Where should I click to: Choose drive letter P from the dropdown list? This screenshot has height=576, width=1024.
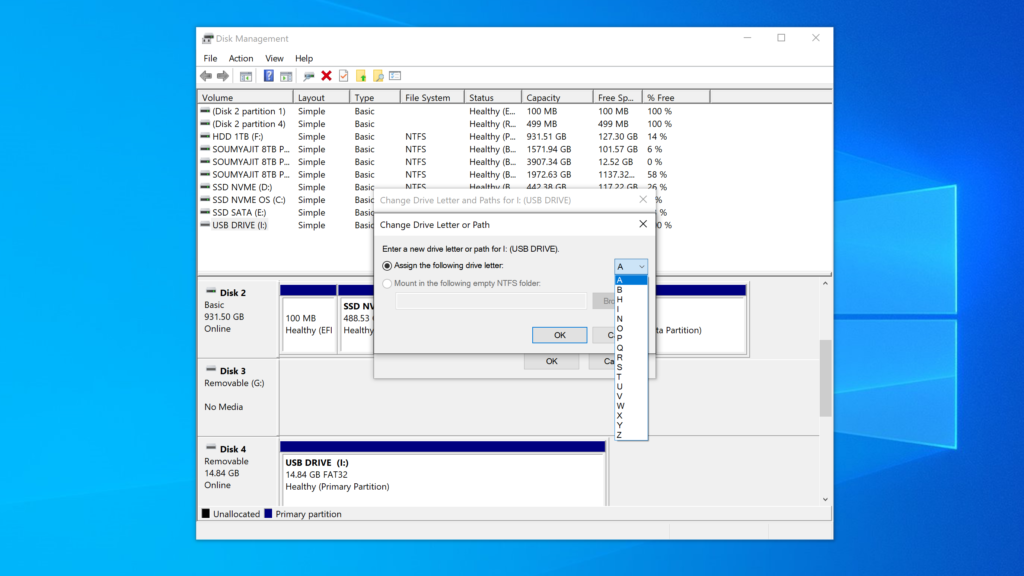[x=631, y=338]
